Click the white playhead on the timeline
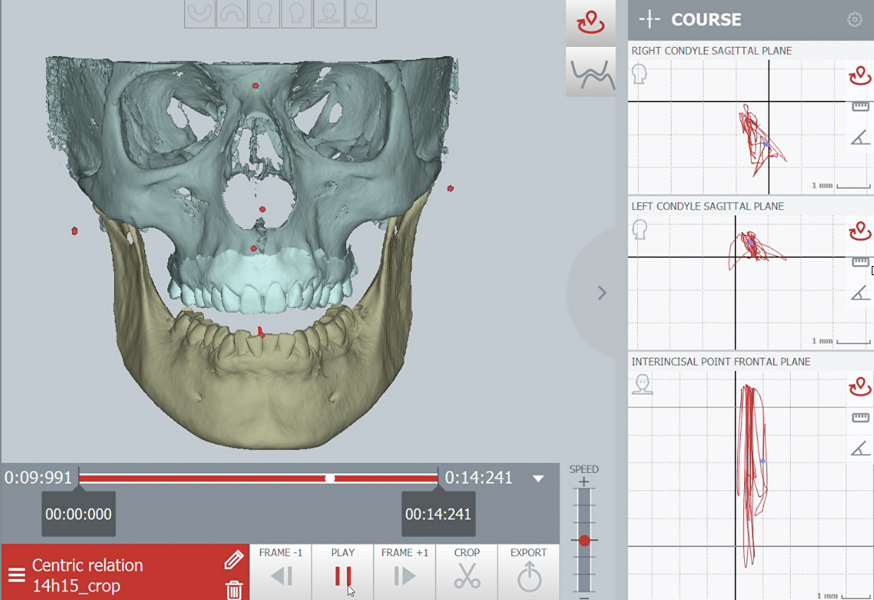The image size is (874, 600). (x=330, y=478)
